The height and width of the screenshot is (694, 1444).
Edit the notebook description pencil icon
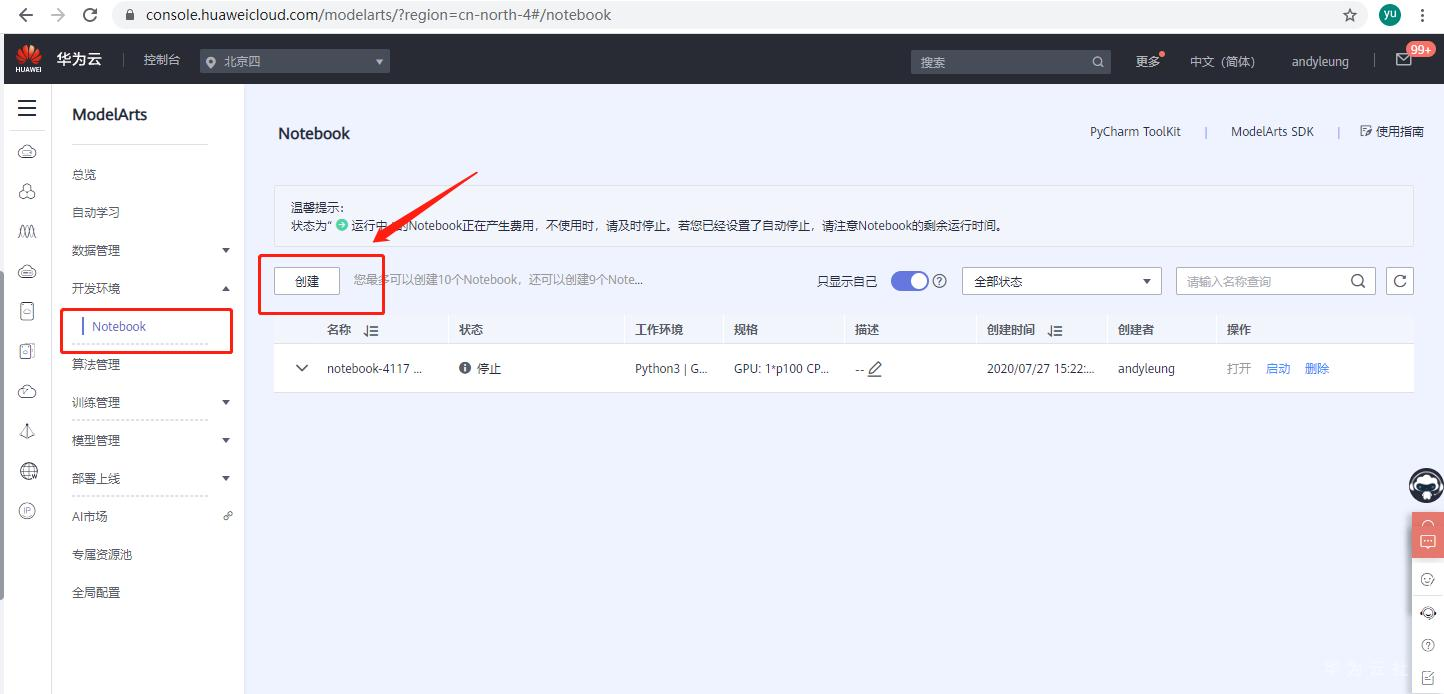tap(875, 369)
